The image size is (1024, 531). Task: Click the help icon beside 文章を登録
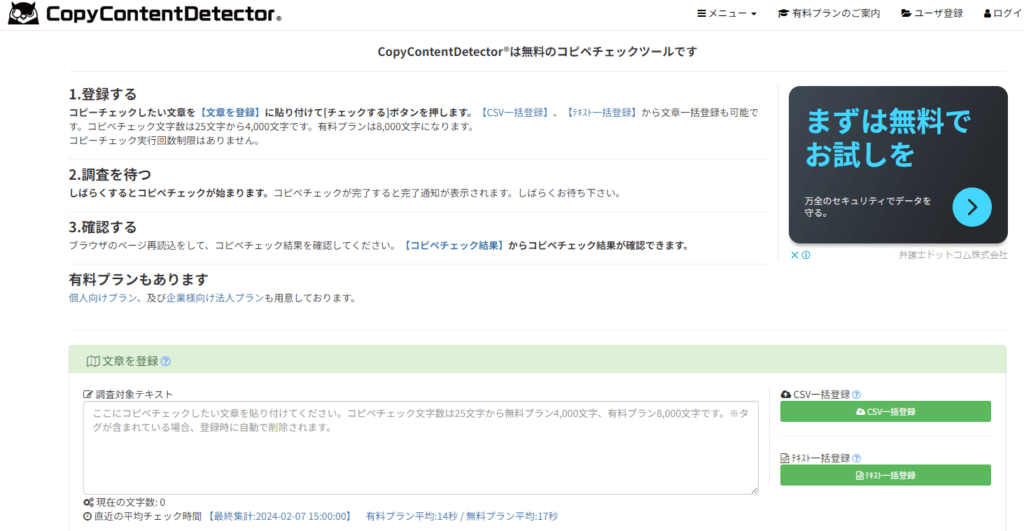click(166, 362)
